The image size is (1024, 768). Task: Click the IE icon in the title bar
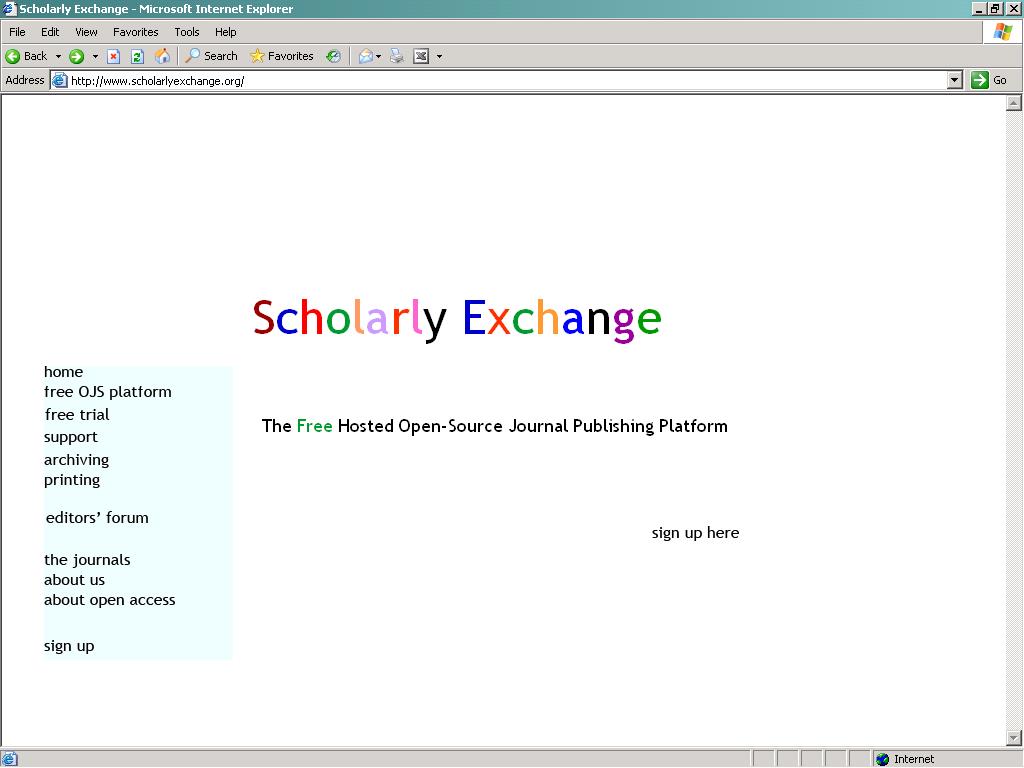click(x=8, y=8)
